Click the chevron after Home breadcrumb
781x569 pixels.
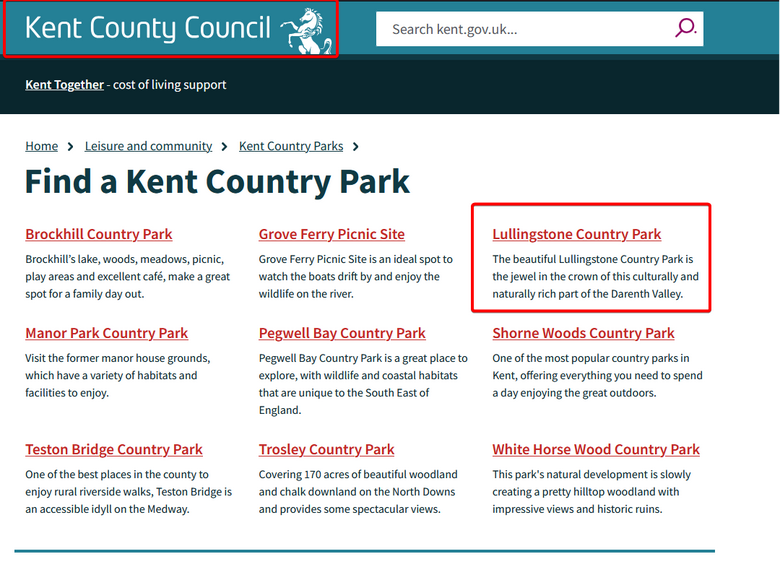click(71, 146)
